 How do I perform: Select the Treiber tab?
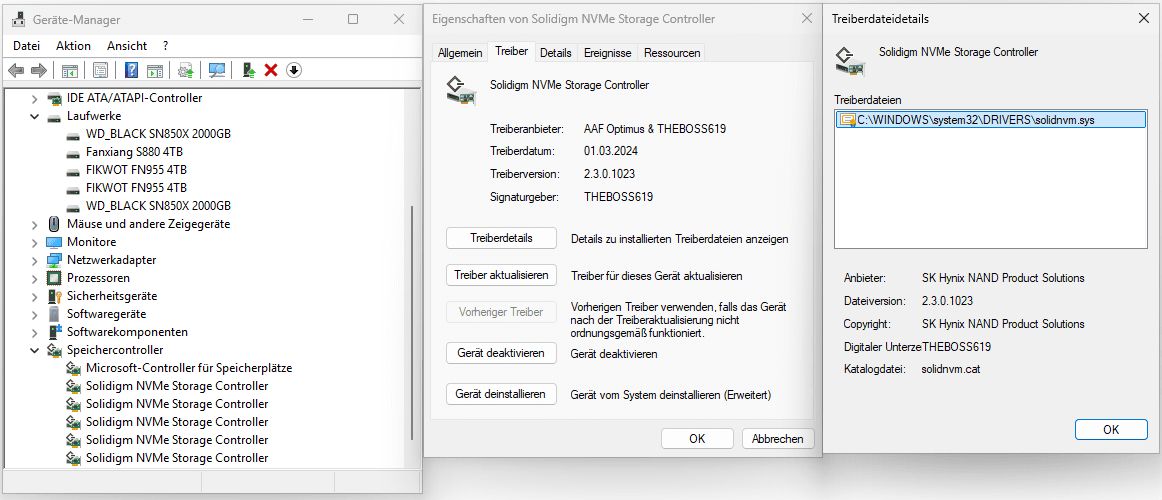511,52
